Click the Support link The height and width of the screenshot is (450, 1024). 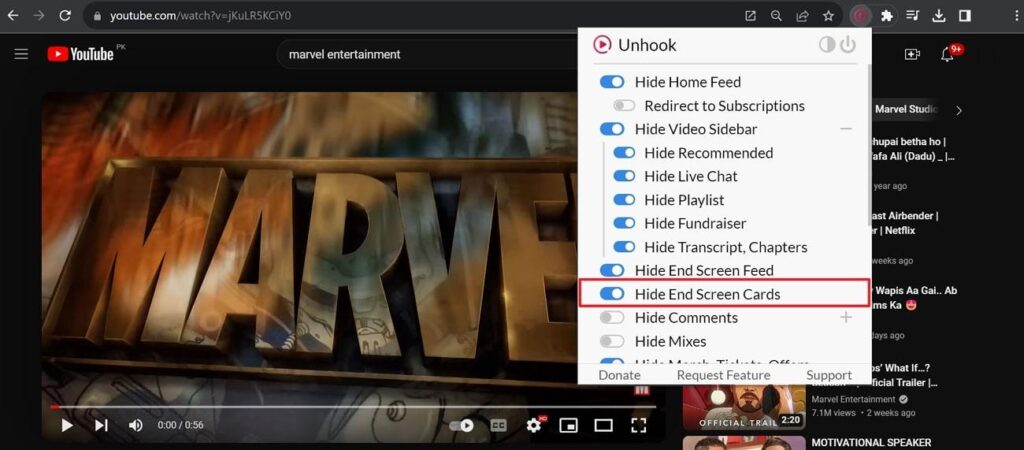829,375
